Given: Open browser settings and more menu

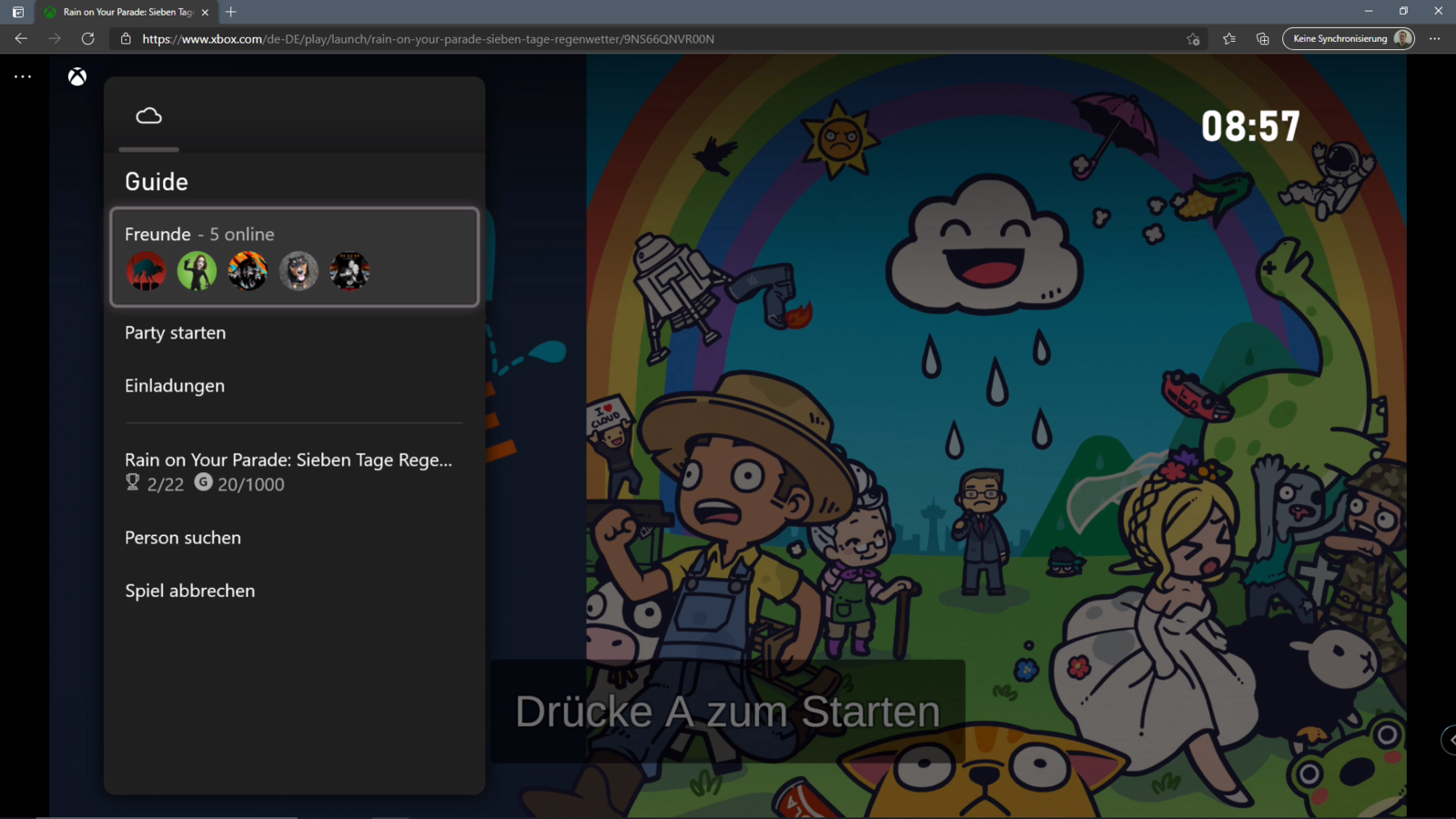Looking at the screenshot, I should coord(1435,38).
